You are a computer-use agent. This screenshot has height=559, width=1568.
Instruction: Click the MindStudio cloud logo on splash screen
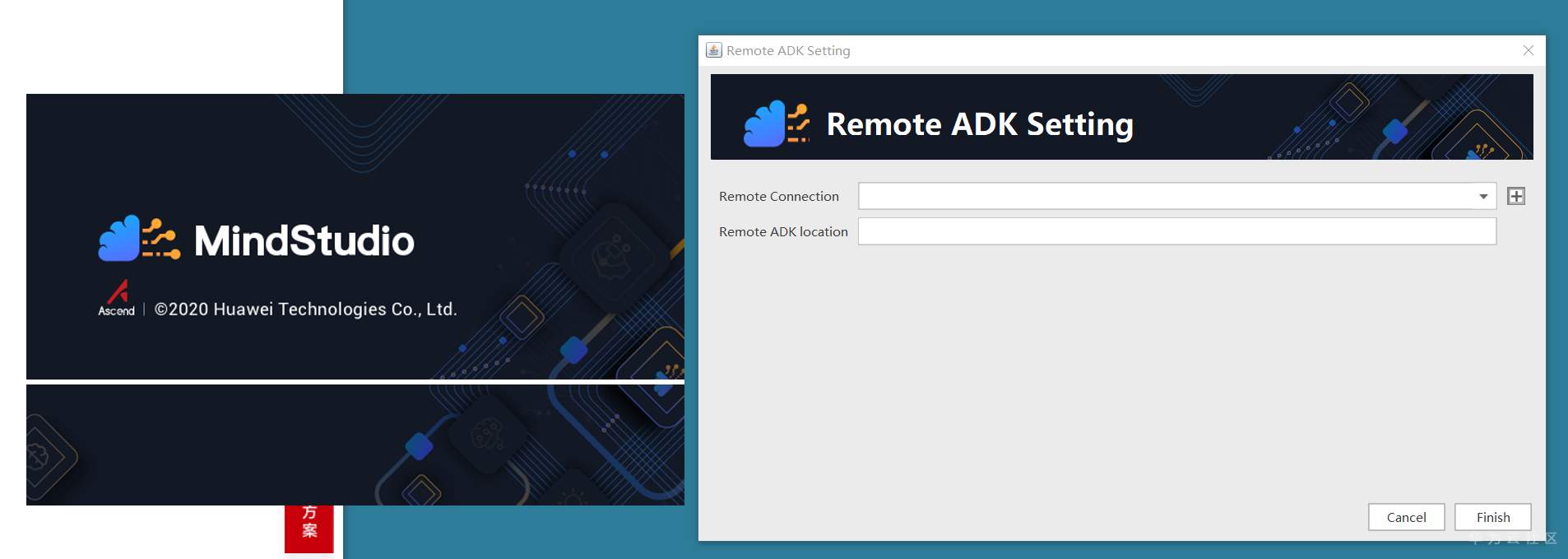(138, 239)
